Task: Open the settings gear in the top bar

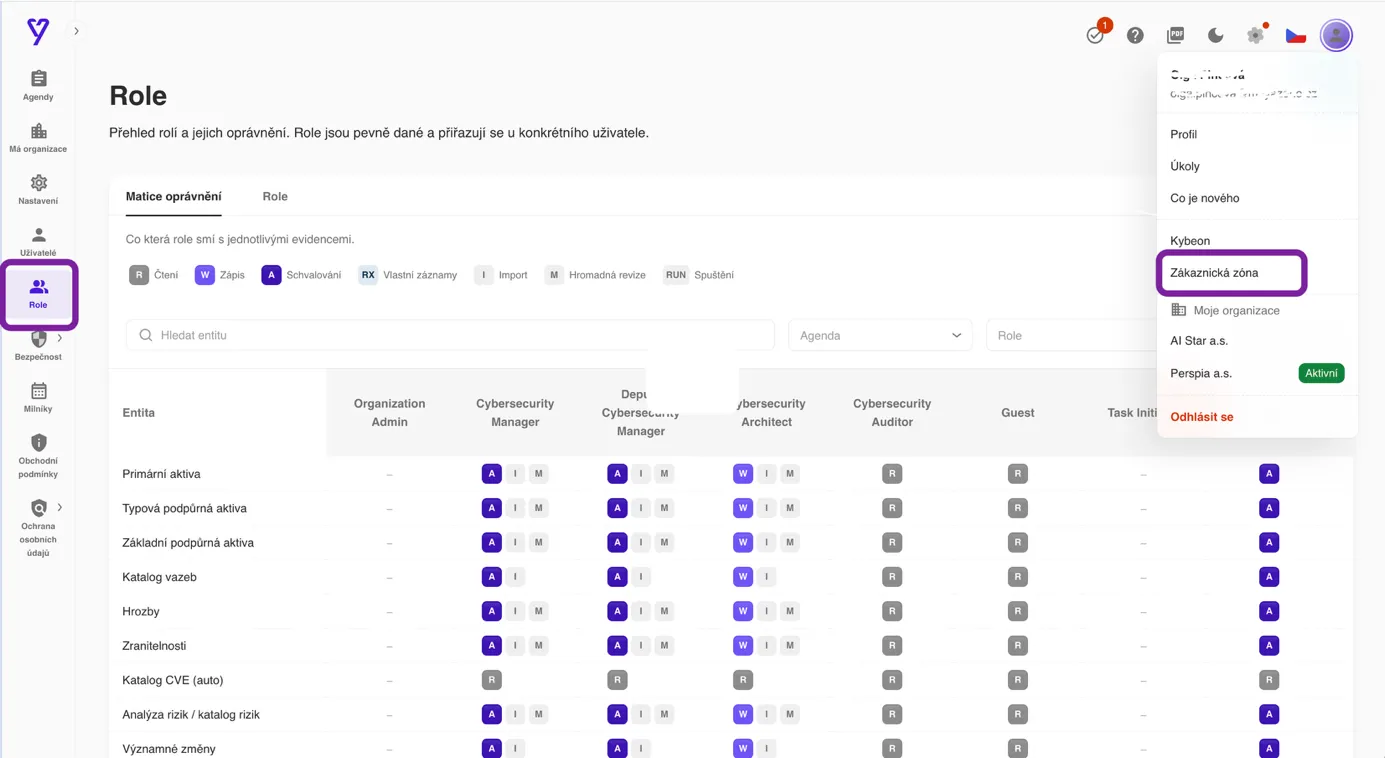Action: tap(1256, 35)
